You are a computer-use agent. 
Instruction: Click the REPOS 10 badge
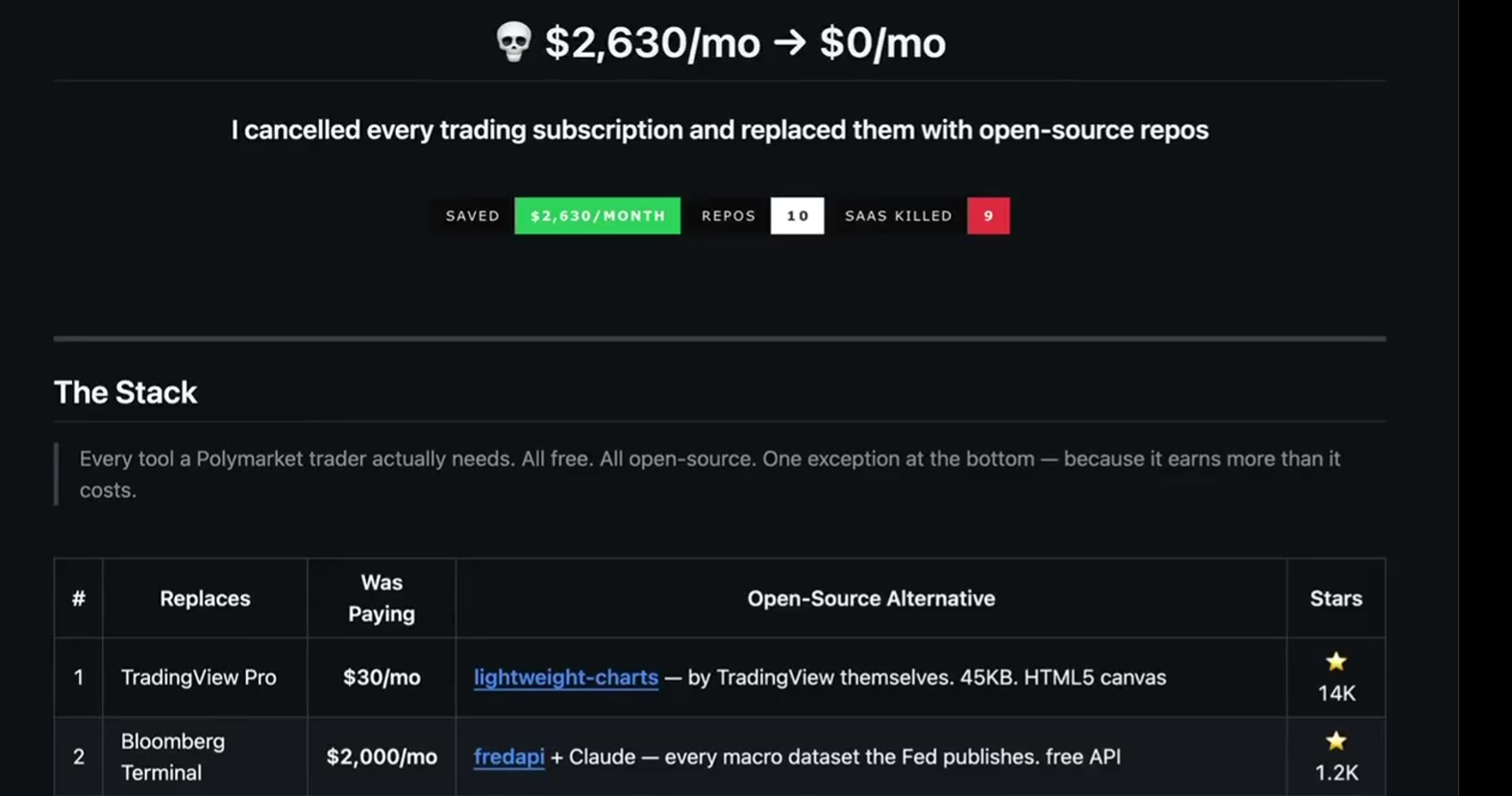(755, 215)
